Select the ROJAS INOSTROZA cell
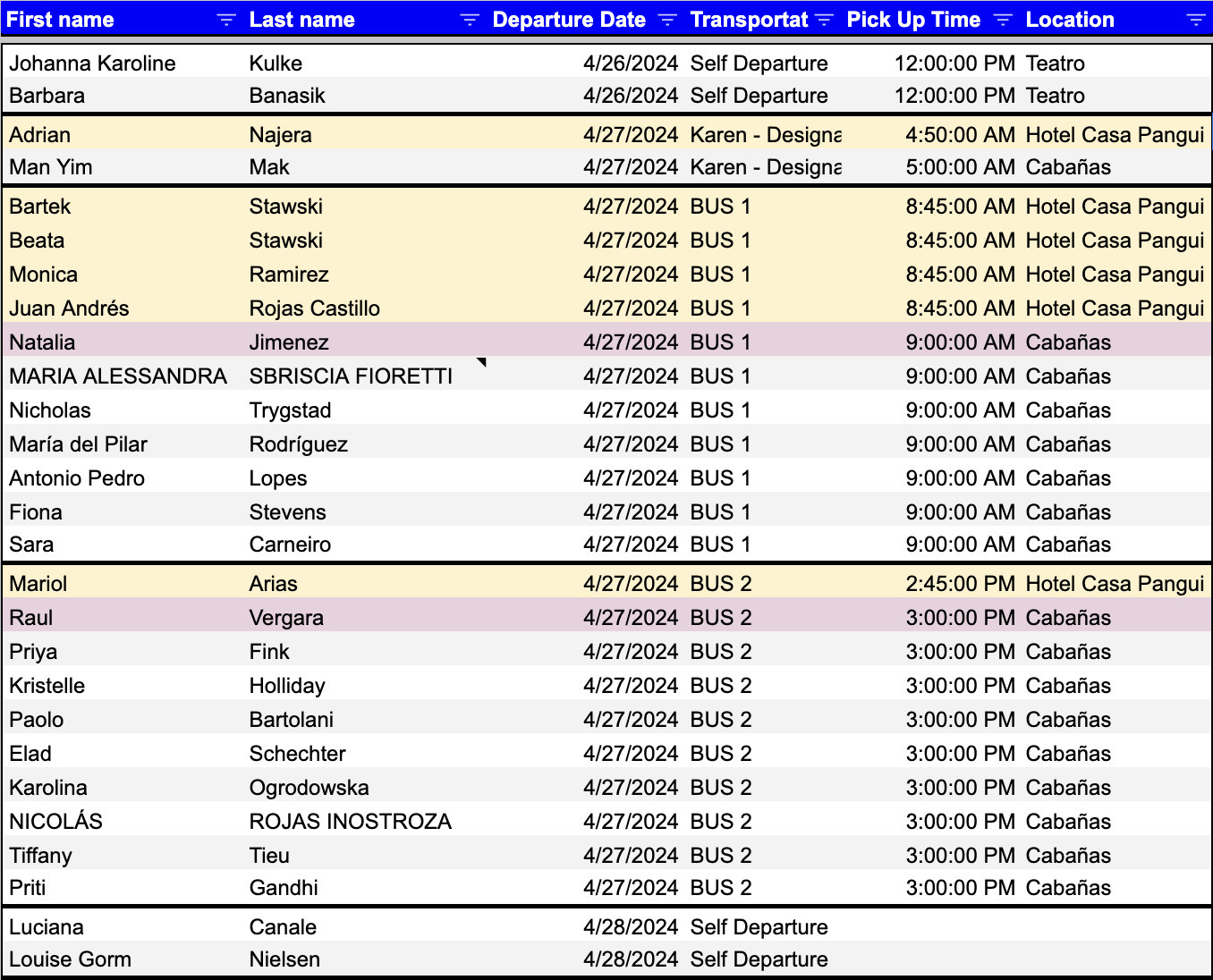 [x=351, y=822]
